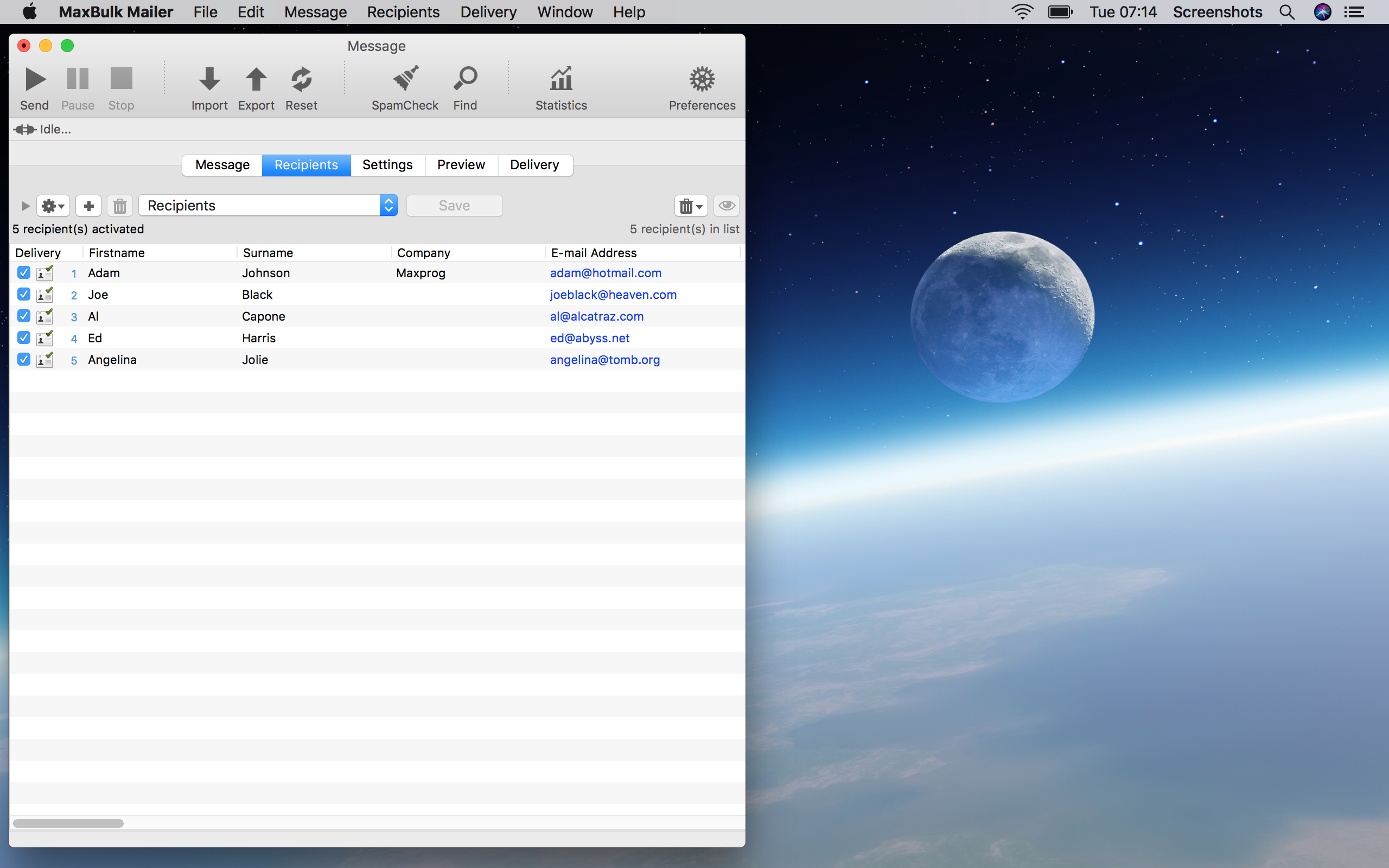
Task: Toggle delivery checkbox for Angelina Jolie
Action: tap(23, 359)
